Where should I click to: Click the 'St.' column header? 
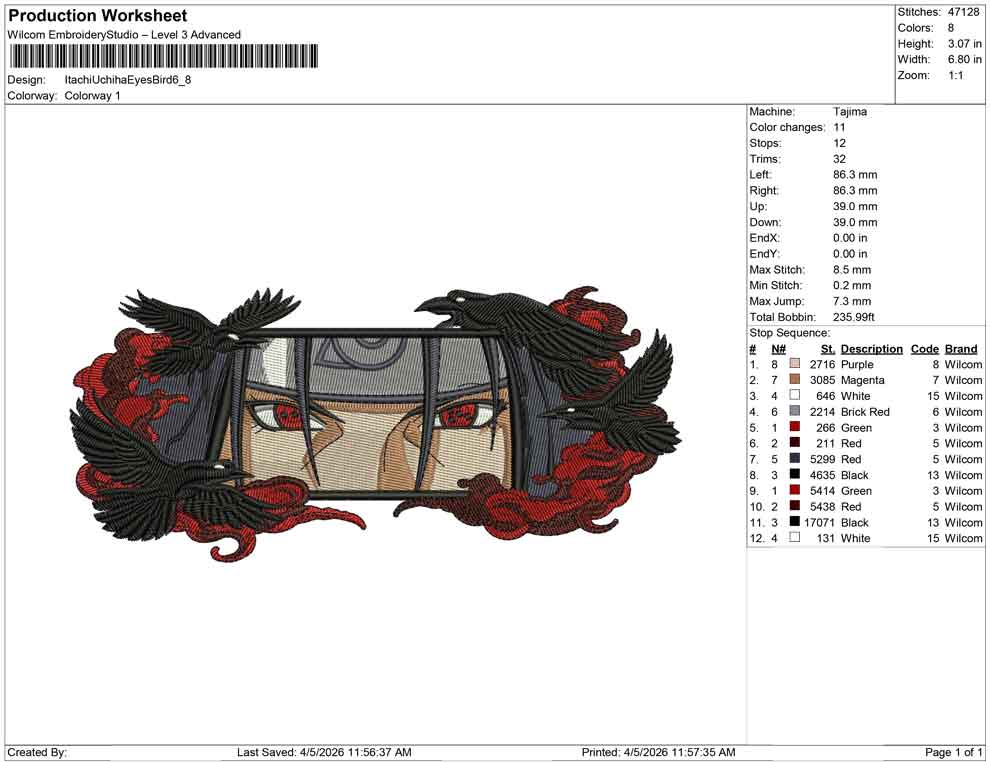[828, 349]
